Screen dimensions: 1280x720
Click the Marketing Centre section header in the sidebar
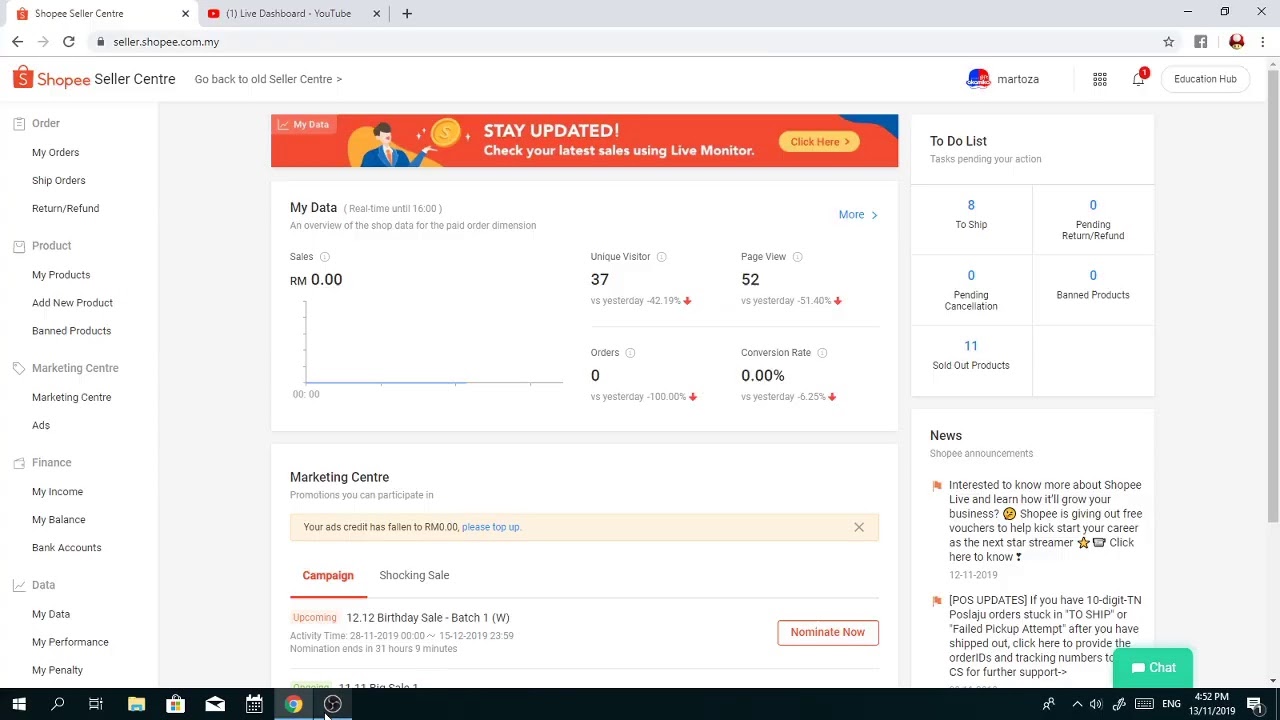75,368
